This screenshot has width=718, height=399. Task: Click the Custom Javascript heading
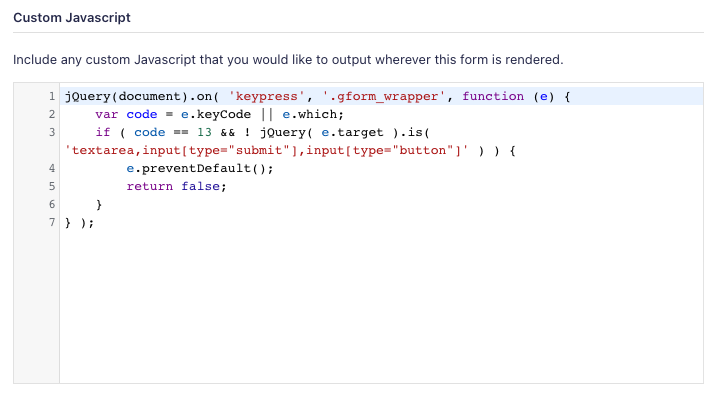coord(72,17)
